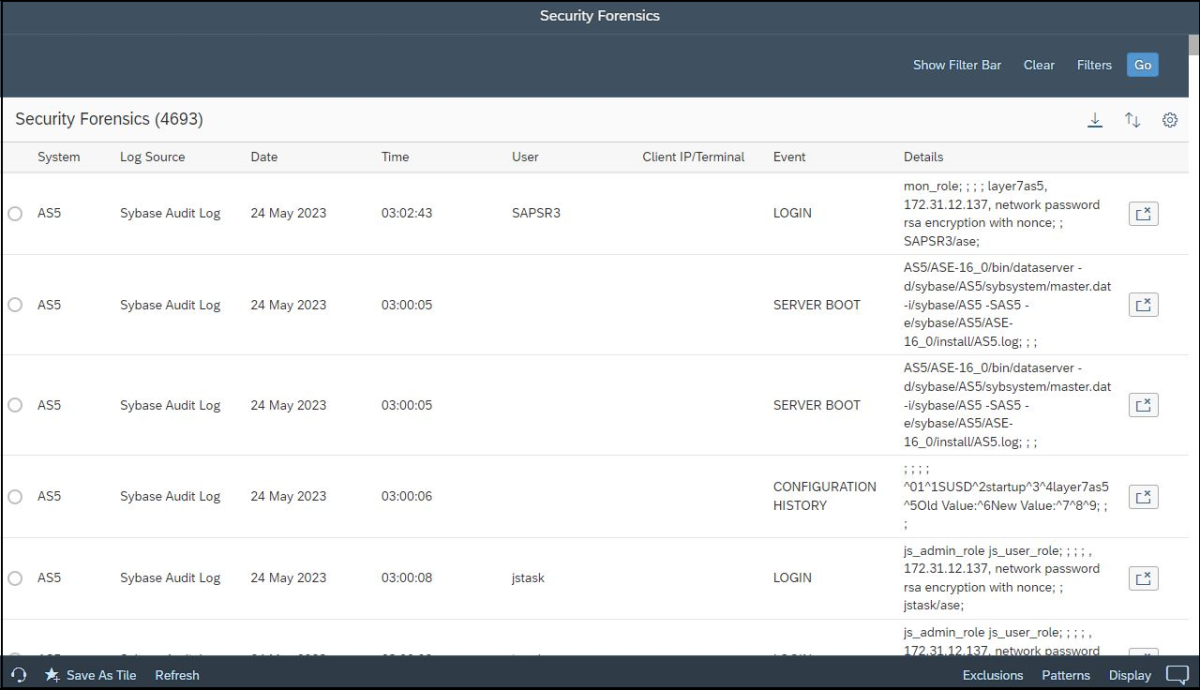Open details arrow for first SERVER BOOT row
This screenshot has width=1200, height=690.
1143,304
